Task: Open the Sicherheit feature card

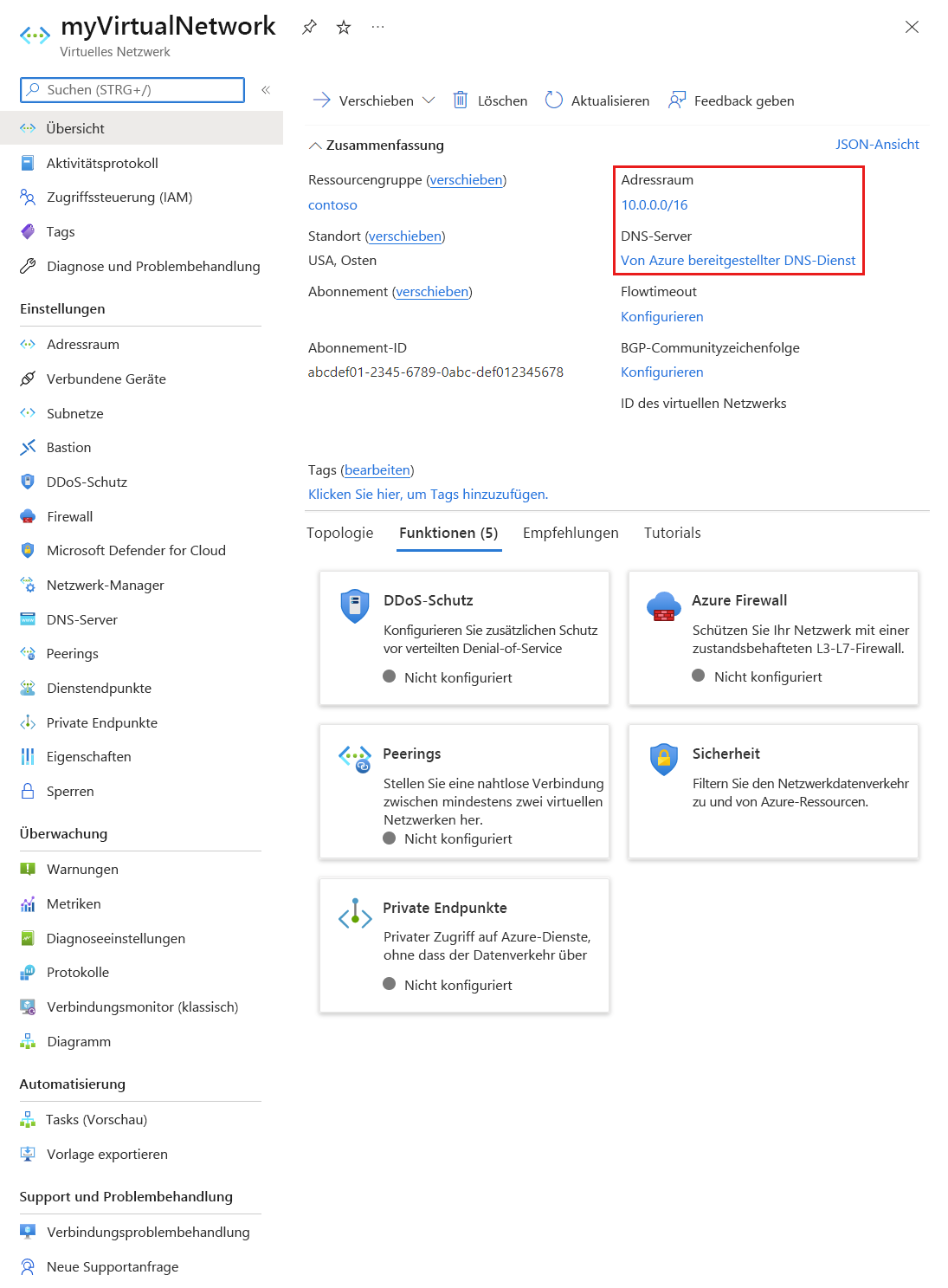Action: 773,792
